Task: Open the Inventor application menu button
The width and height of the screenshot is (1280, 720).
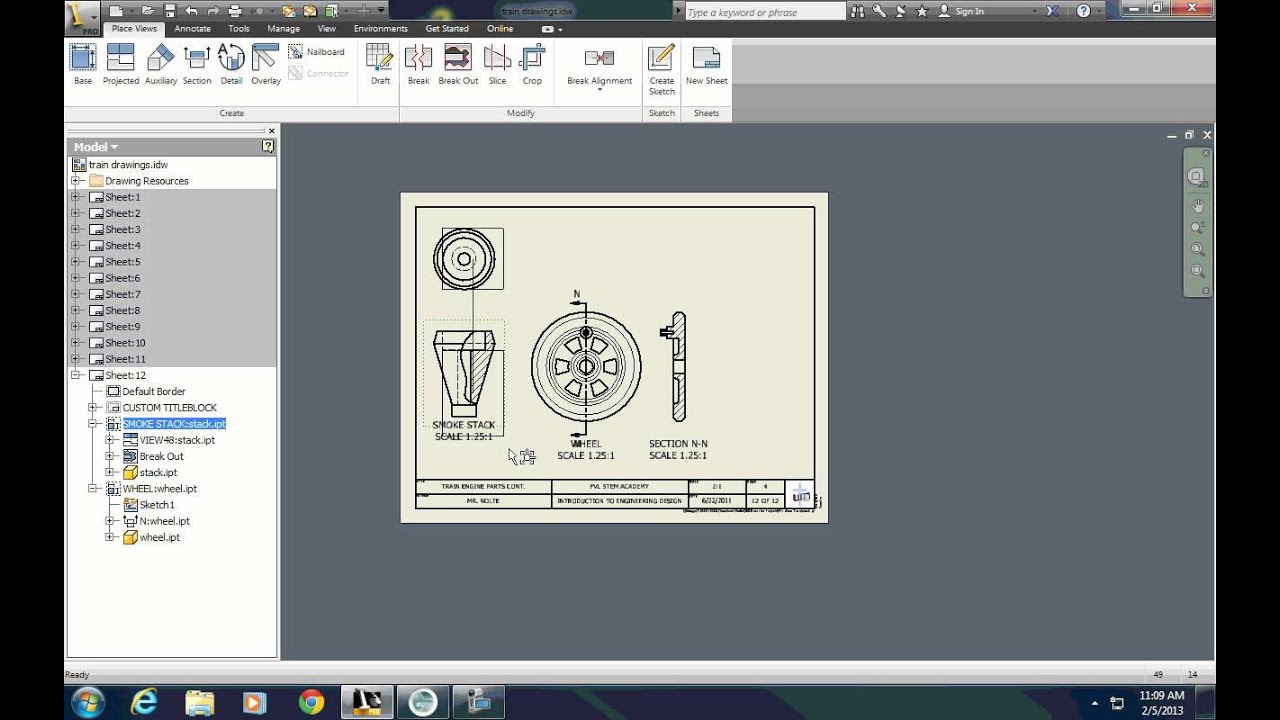Action: click(x=83, y=17)
